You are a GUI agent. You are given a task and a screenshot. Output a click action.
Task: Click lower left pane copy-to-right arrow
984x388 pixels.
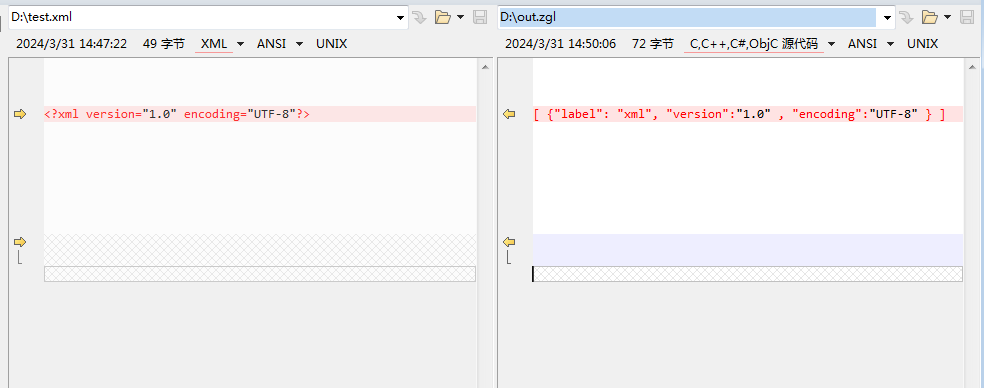pyautogui.click(x=20, y=242)
